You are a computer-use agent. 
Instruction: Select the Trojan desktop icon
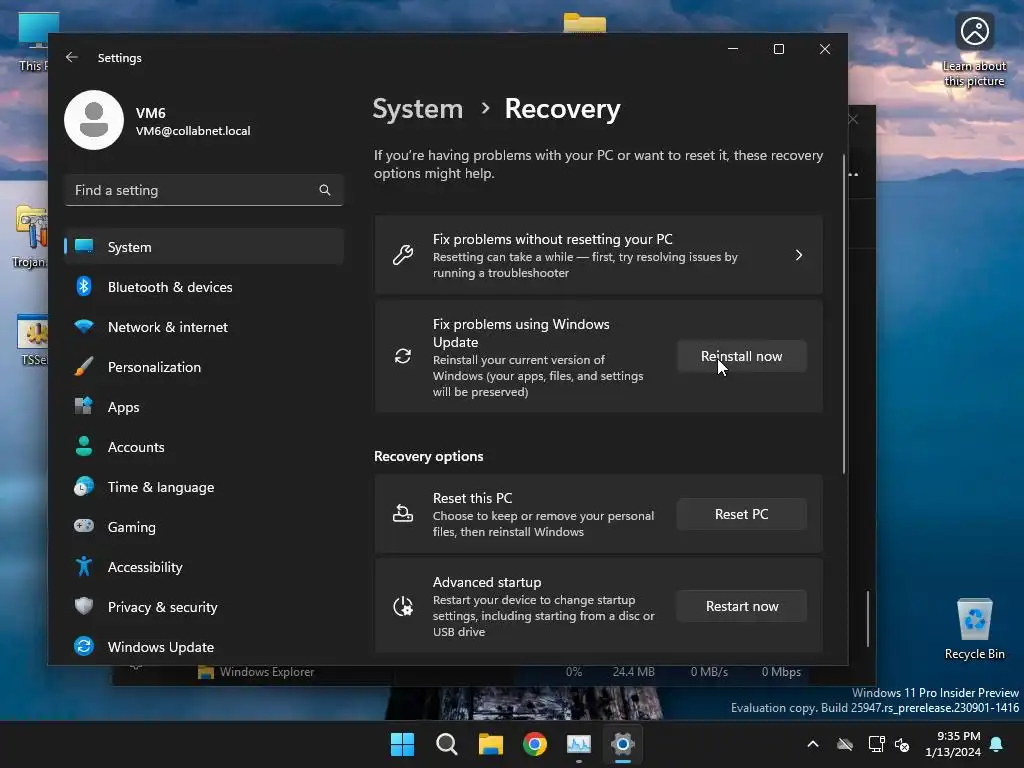[x=30, y=236]
